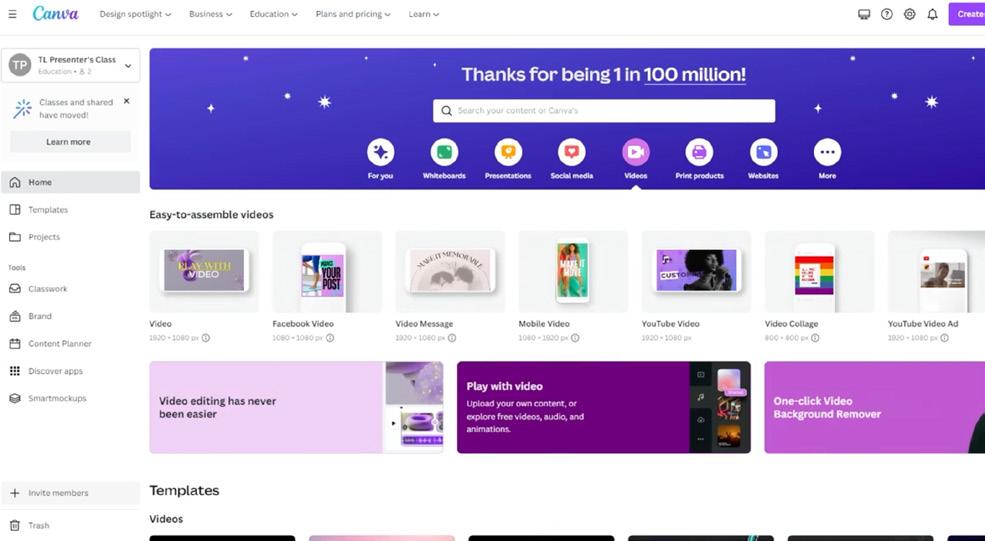Click the info icon under Mobile Video
Image resolution: width=985 pixels, height=541 pixels.
tap(575, 338)
